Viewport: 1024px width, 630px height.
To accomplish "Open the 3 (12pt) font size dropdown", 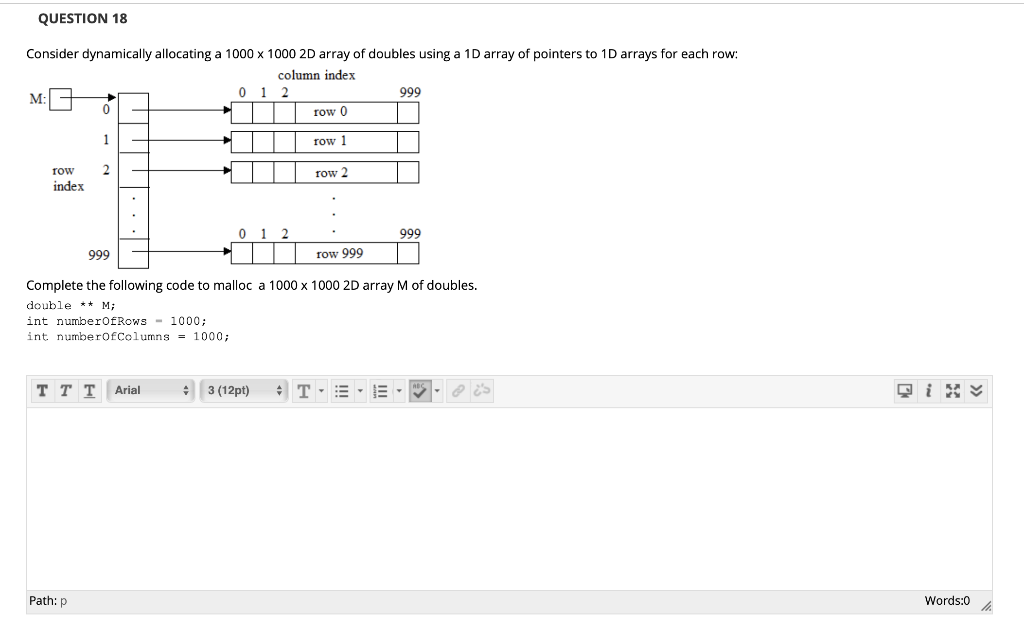I will pos(242,390).
